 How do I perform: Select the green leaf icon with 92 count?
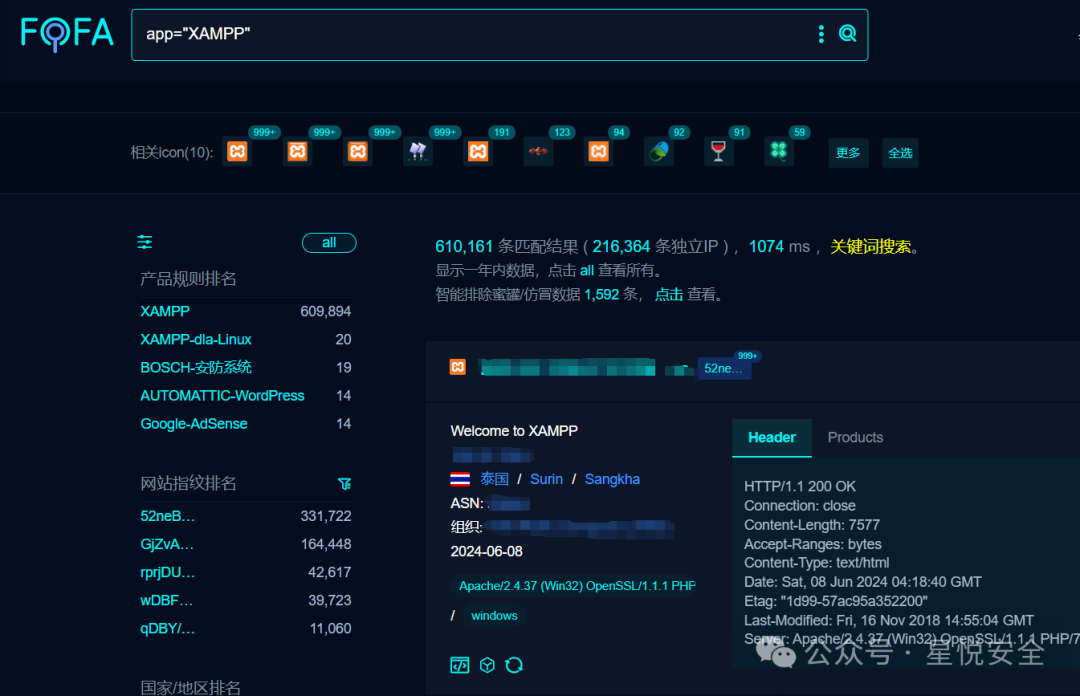click(659, 151)
